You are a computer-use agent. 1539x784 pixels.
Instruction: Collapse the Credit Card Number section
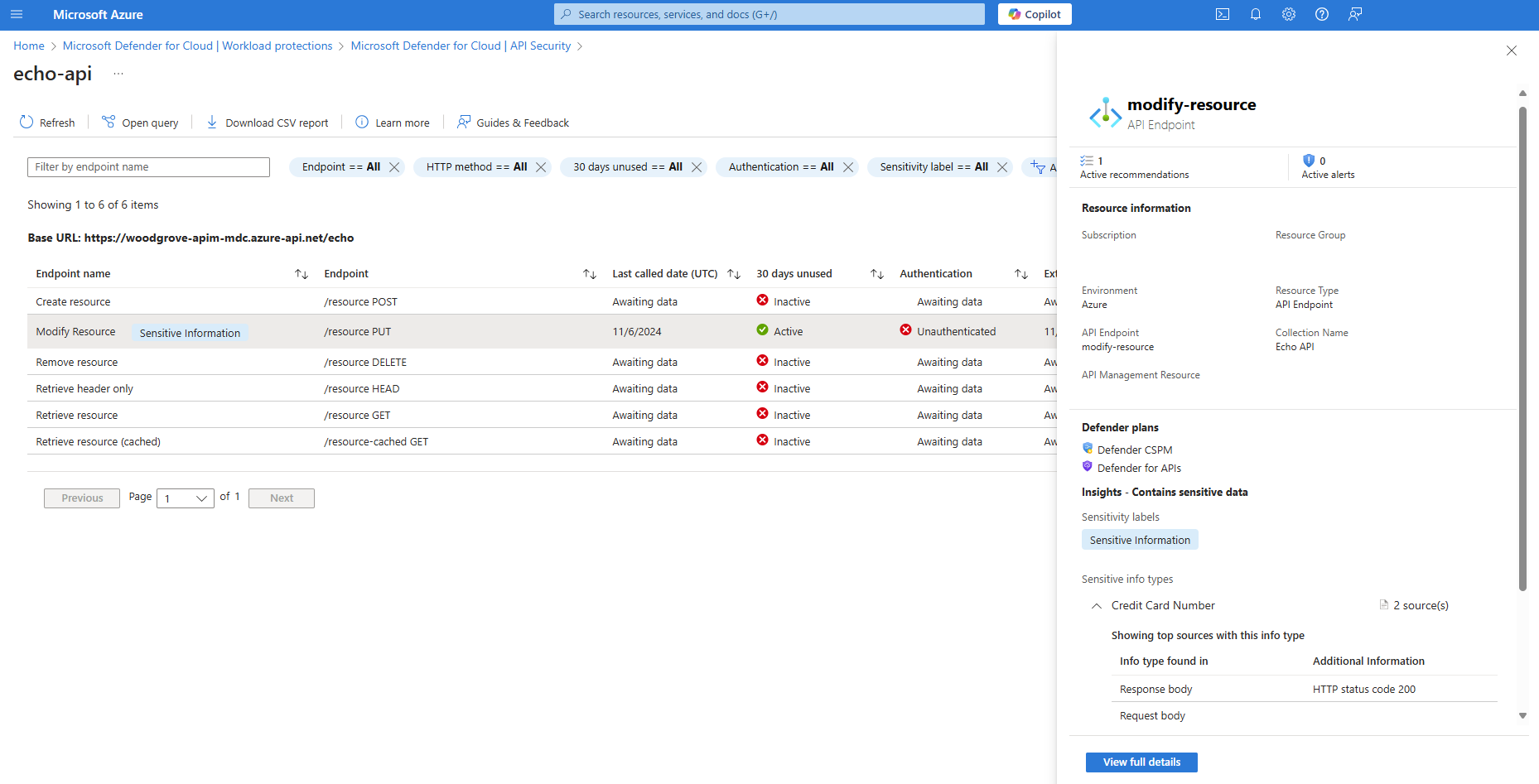[x=1097, y=606]
